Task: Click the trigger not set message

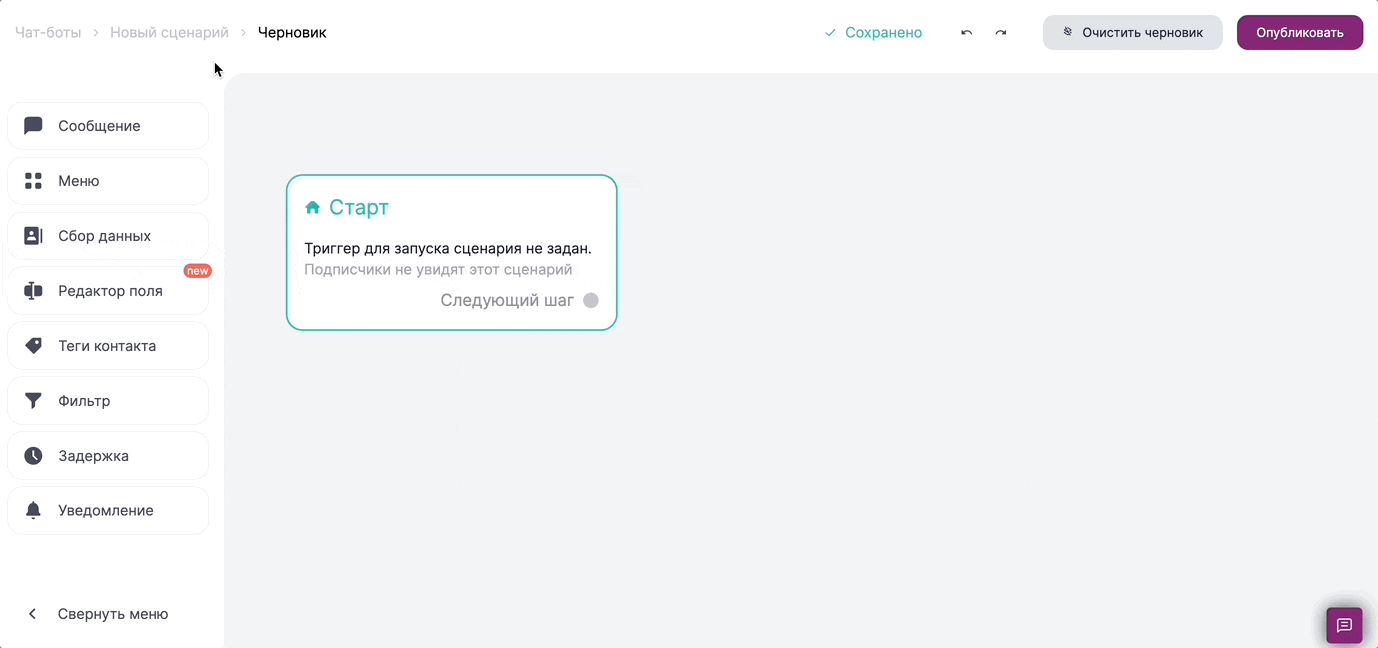Action: [448, 248]
